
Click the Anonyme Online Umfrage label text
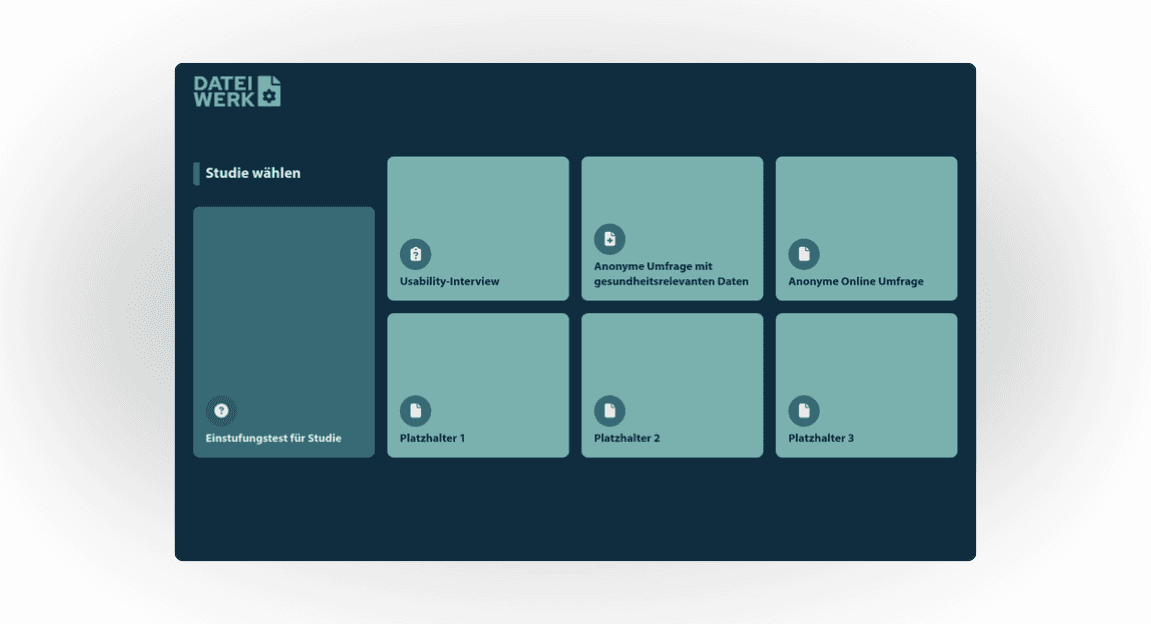coord(858,281)
